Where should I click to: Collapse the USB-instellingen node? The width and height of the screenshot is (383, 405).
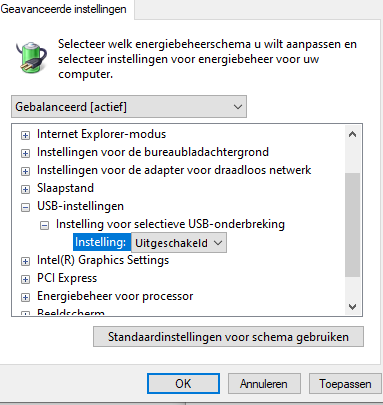pos(25,207)
